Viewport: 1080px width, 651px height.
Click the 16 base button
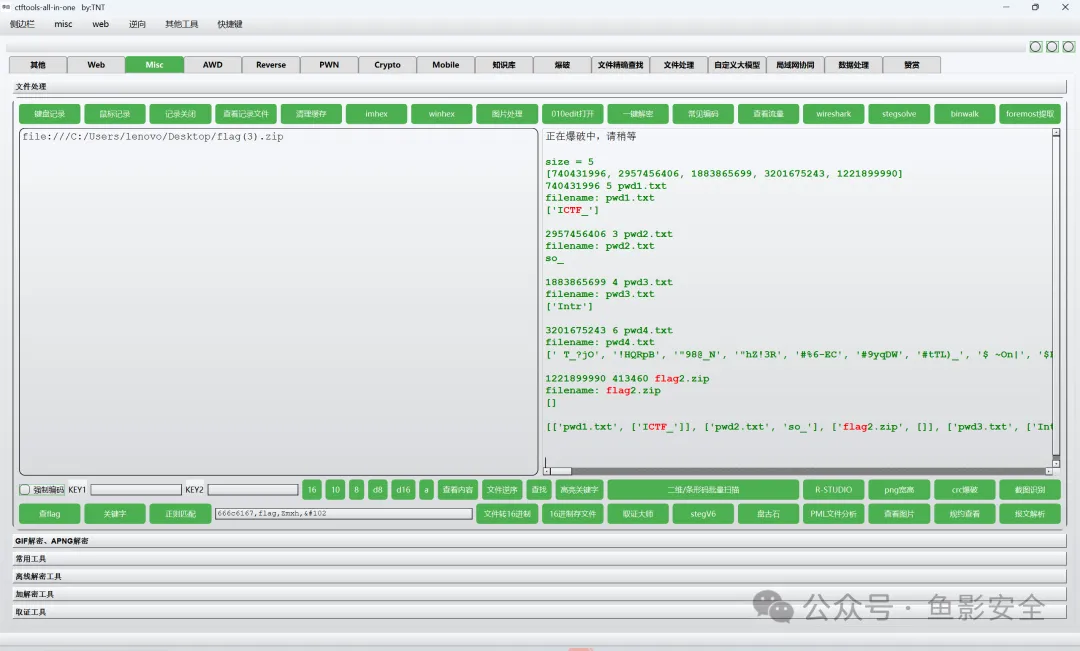pos(312,490)
